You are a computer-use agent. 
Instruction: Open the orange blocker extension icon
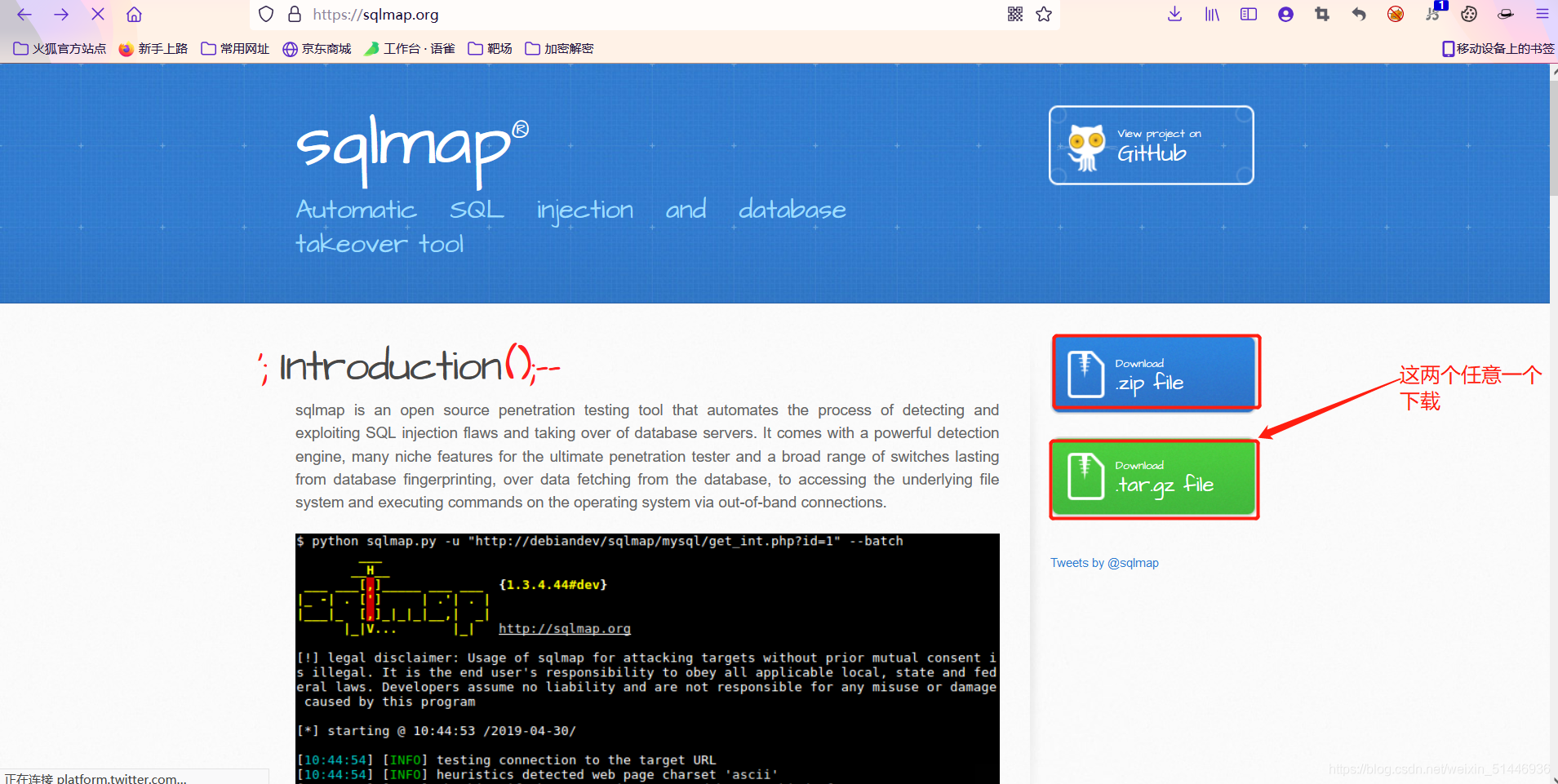point(1396,14)
